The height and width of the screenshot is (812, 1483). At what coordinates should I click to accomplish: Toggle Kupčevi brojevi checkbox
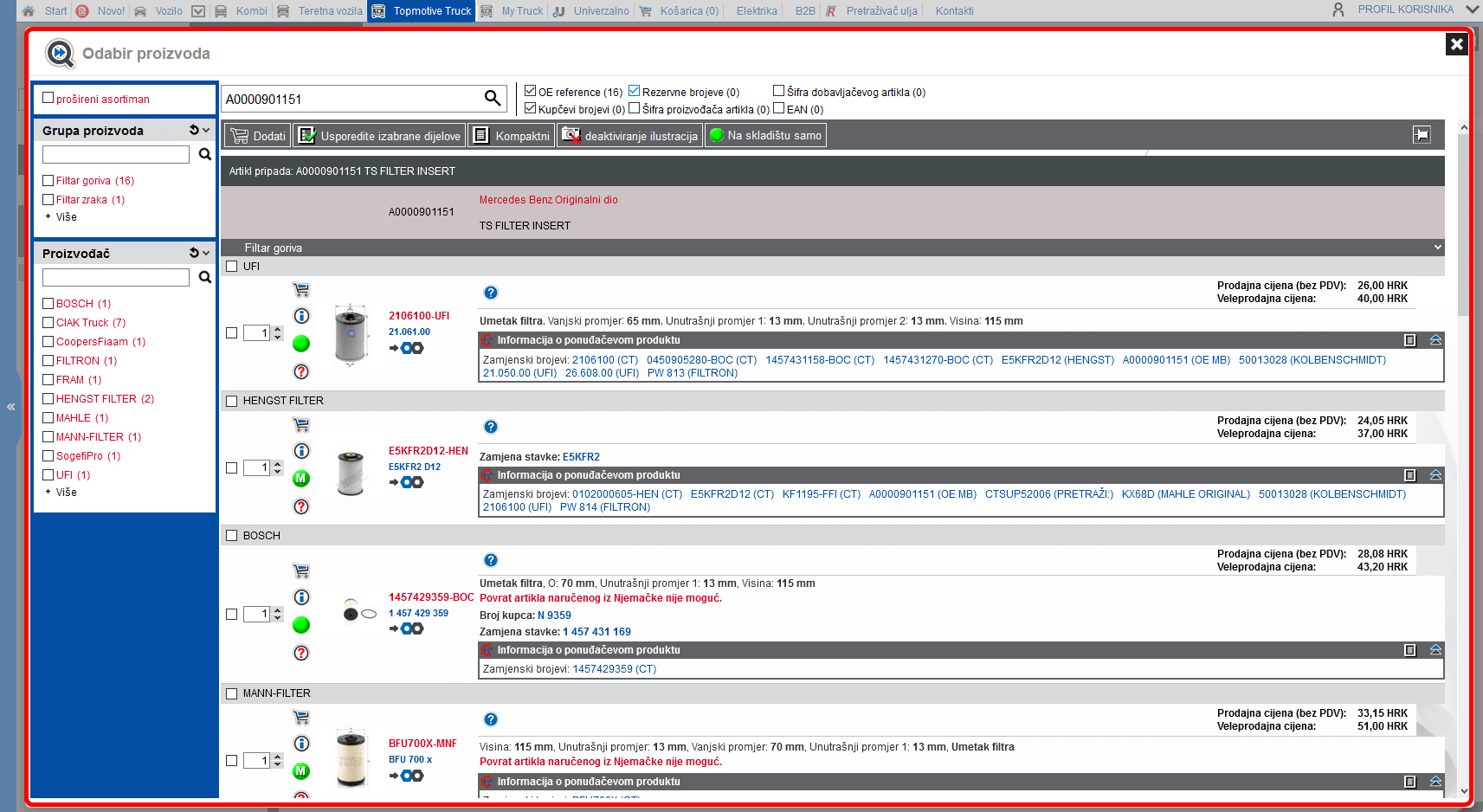click(x=531, y=108)
